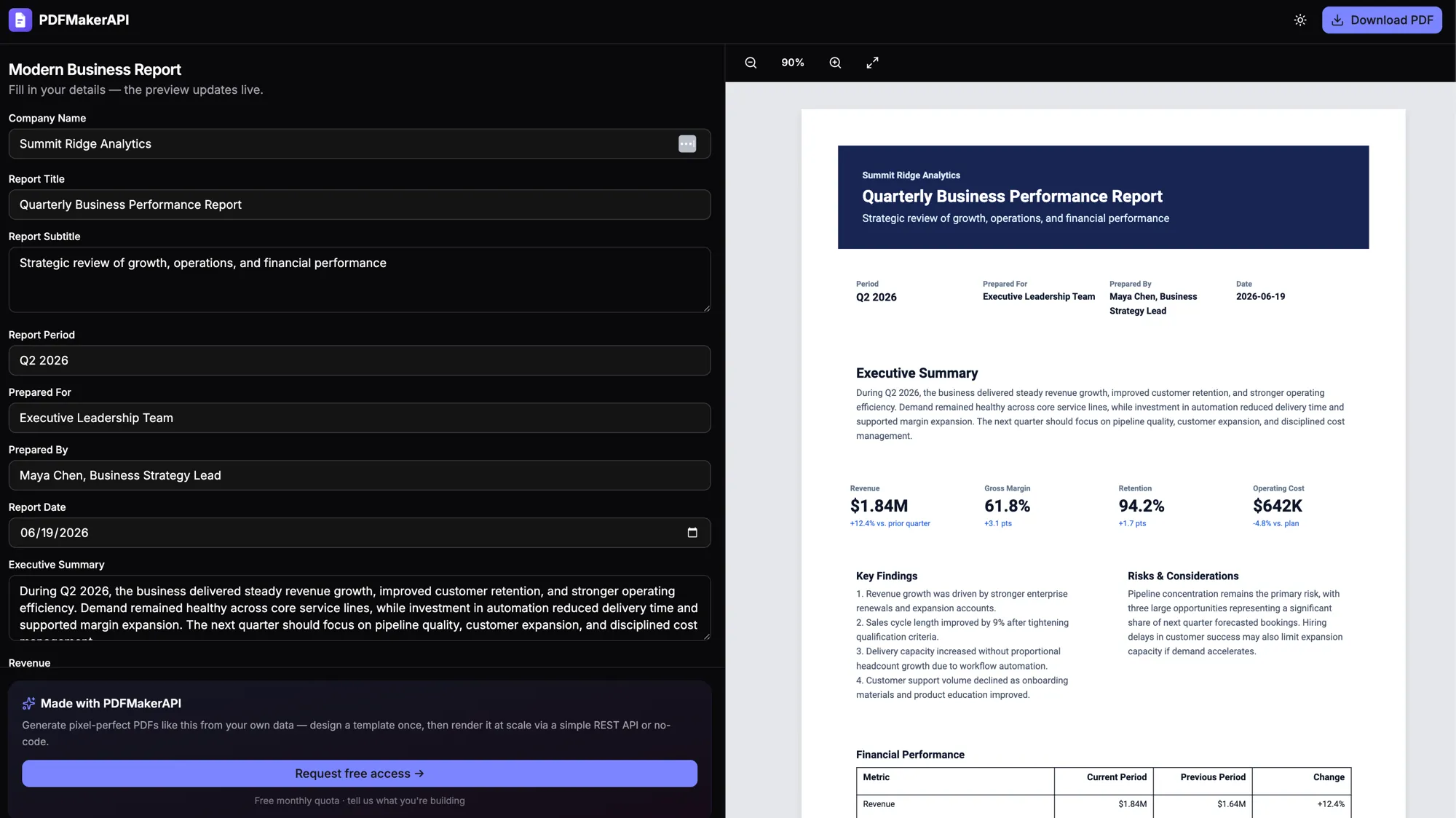Open the fullscreen preview expand icon
The height and width of the screenshot is (818, 1456).
point(872,63)
